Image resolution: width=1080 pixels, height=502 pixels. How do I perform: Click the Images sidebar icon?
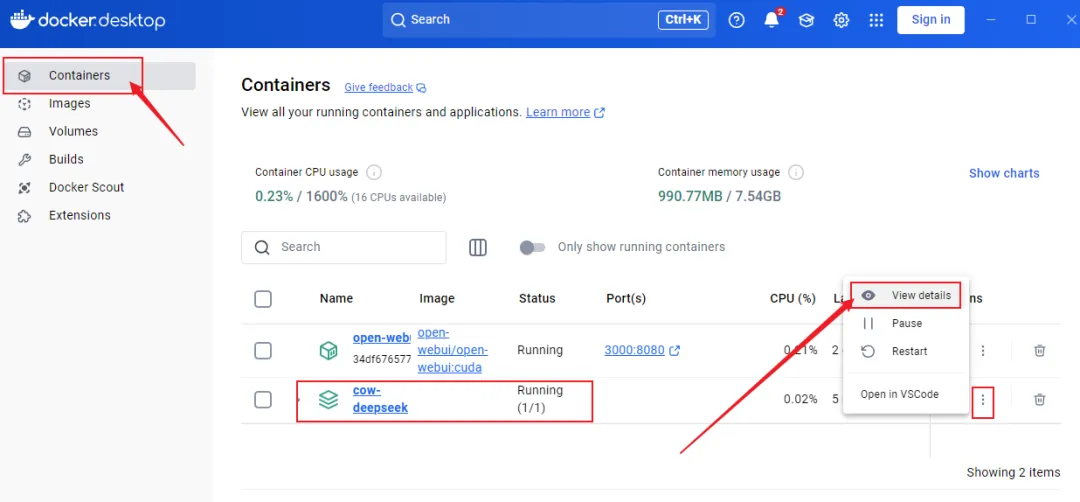coord(25,104)
